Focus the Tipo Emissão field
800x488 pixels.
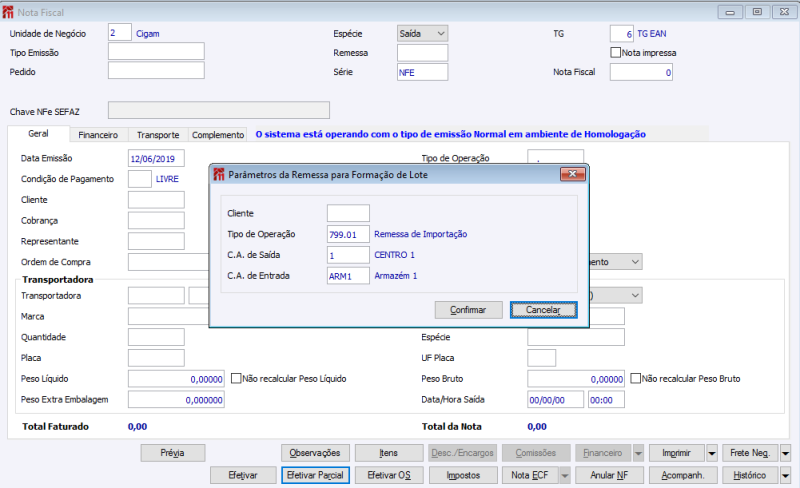156,52
